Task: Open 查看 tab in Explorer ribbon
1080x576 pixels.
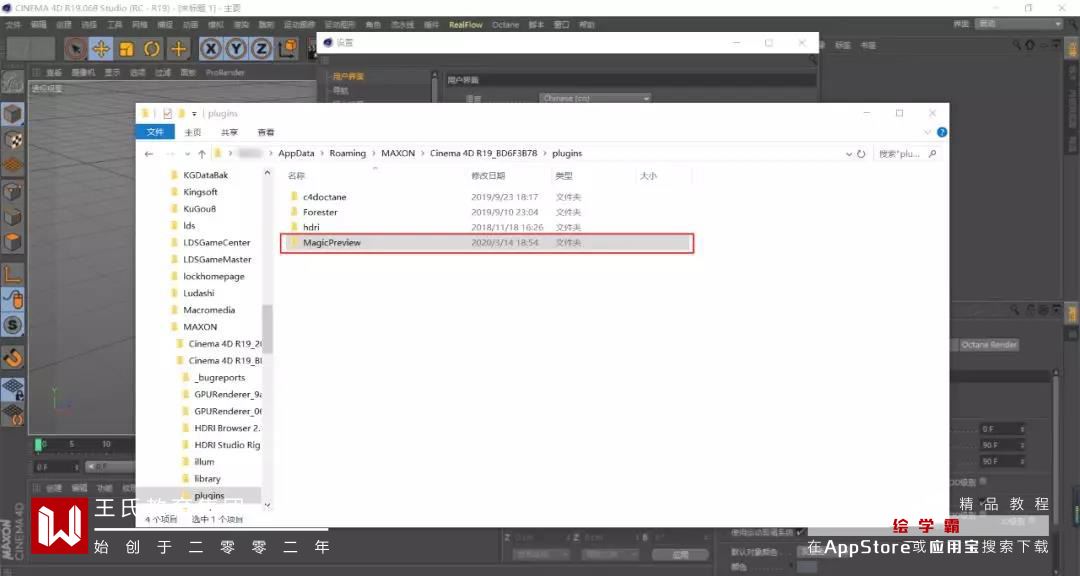Action: point(266,132)
